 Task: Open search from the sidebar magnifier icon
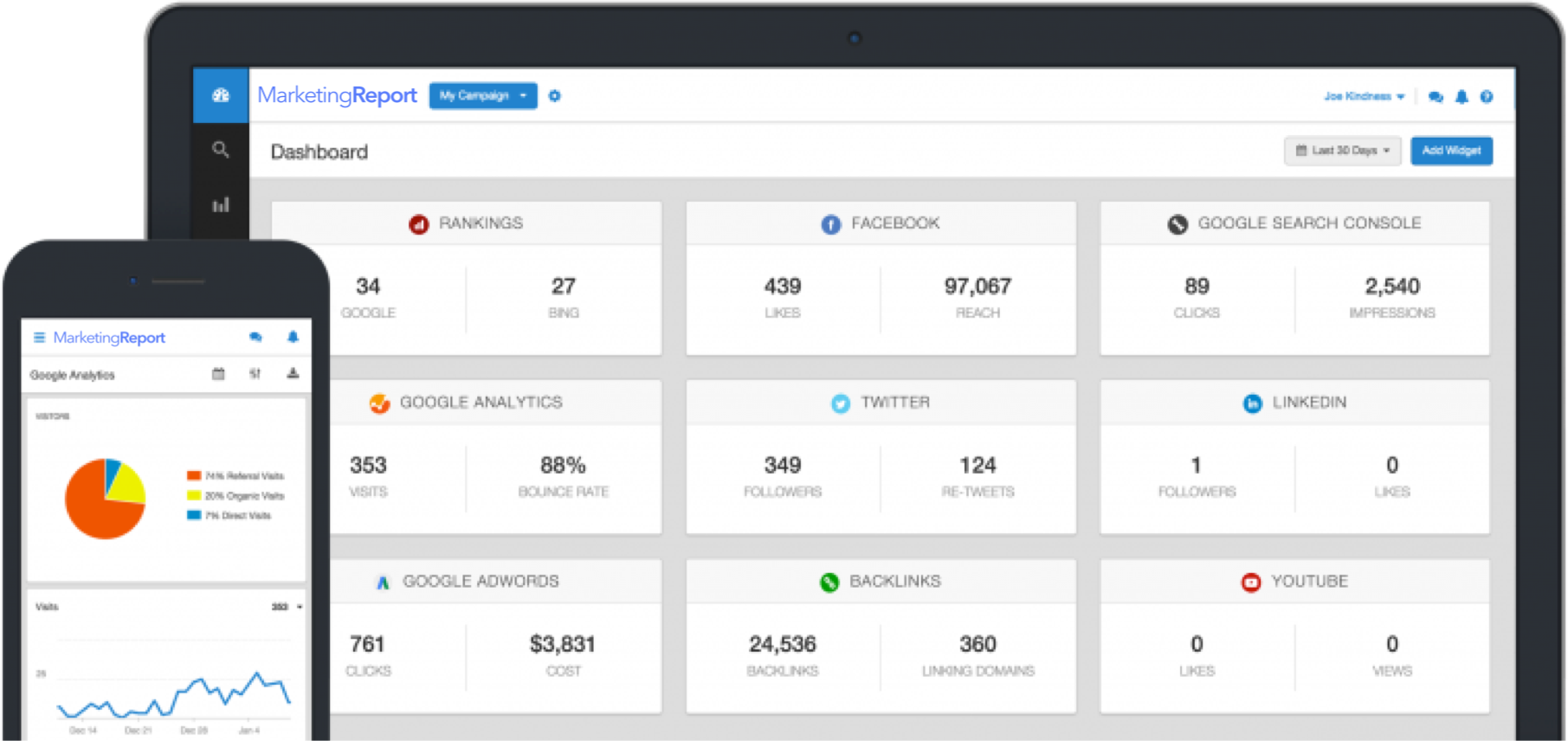coord(221,150)
